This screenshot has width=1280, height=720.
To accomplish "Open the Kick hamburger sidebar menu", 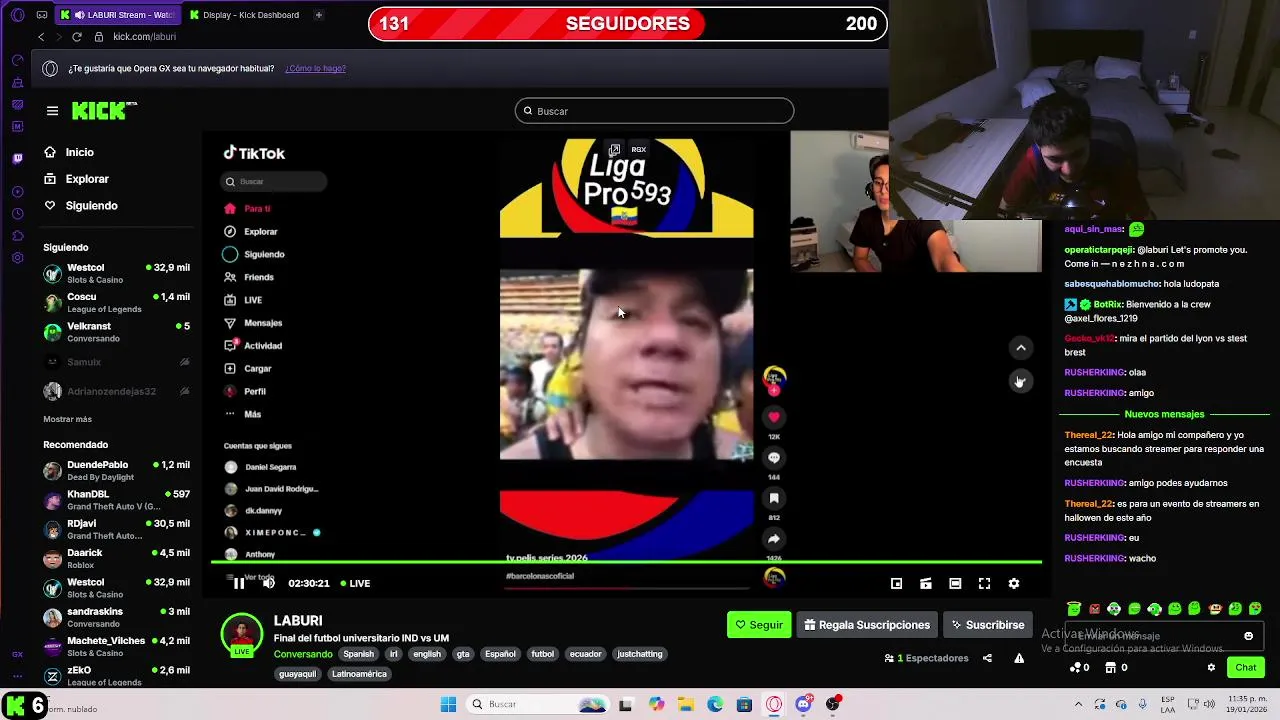I will (52, 111).
